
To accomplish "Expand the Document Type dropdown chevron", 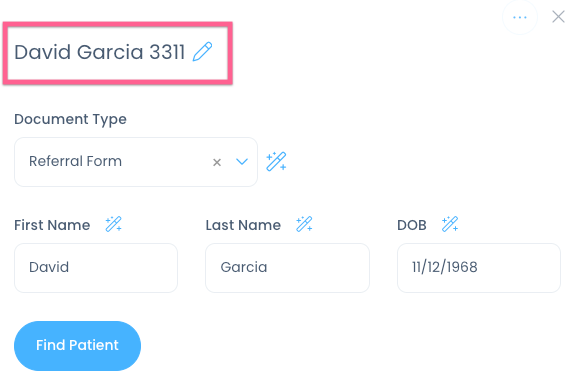I will click(x=242, y=162).
